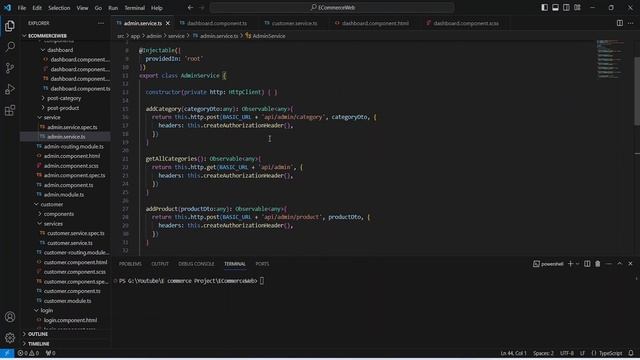The height and width of the screenshot is (360, 640).
Task: Open the Extensions view icon
Action: coord(10,110)
